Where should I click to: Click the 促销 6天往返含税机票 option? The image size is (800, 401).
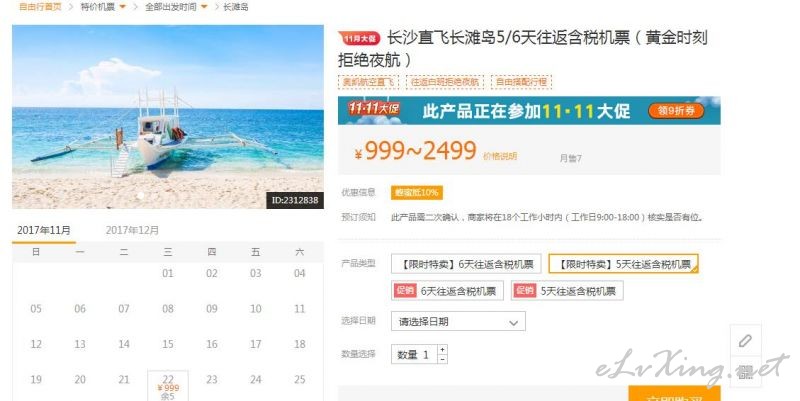tap(447, 291)
